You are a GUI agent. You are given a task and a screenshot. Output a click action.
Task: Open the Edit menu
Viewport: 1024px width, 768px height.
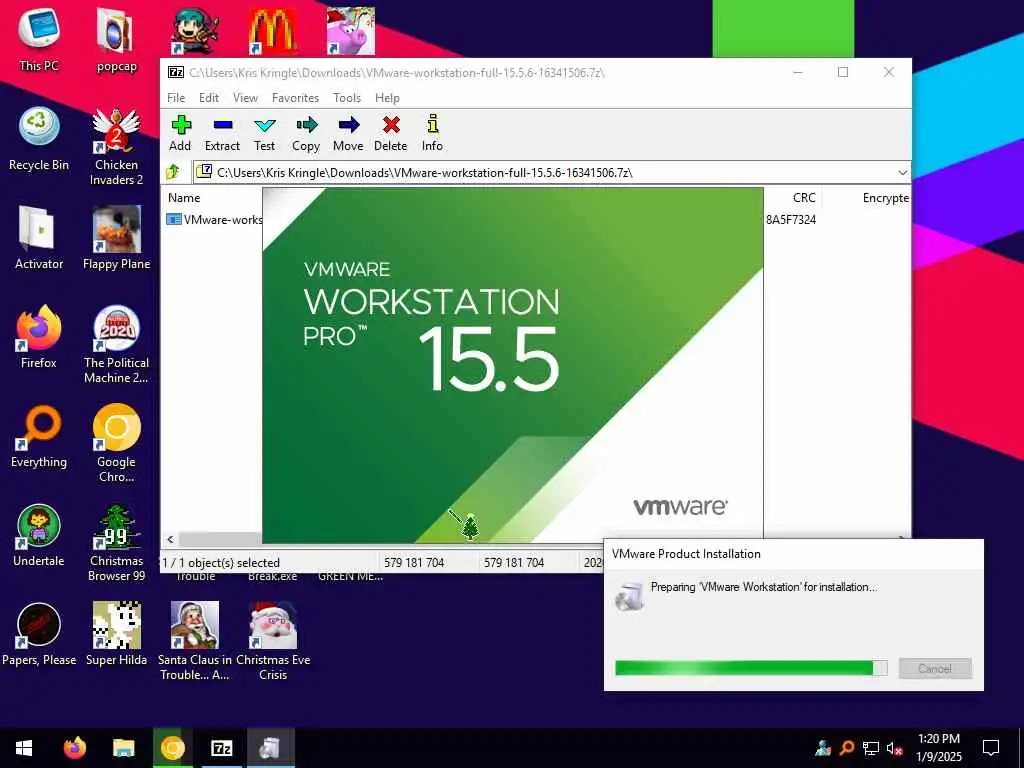click(x=209, y=97)
